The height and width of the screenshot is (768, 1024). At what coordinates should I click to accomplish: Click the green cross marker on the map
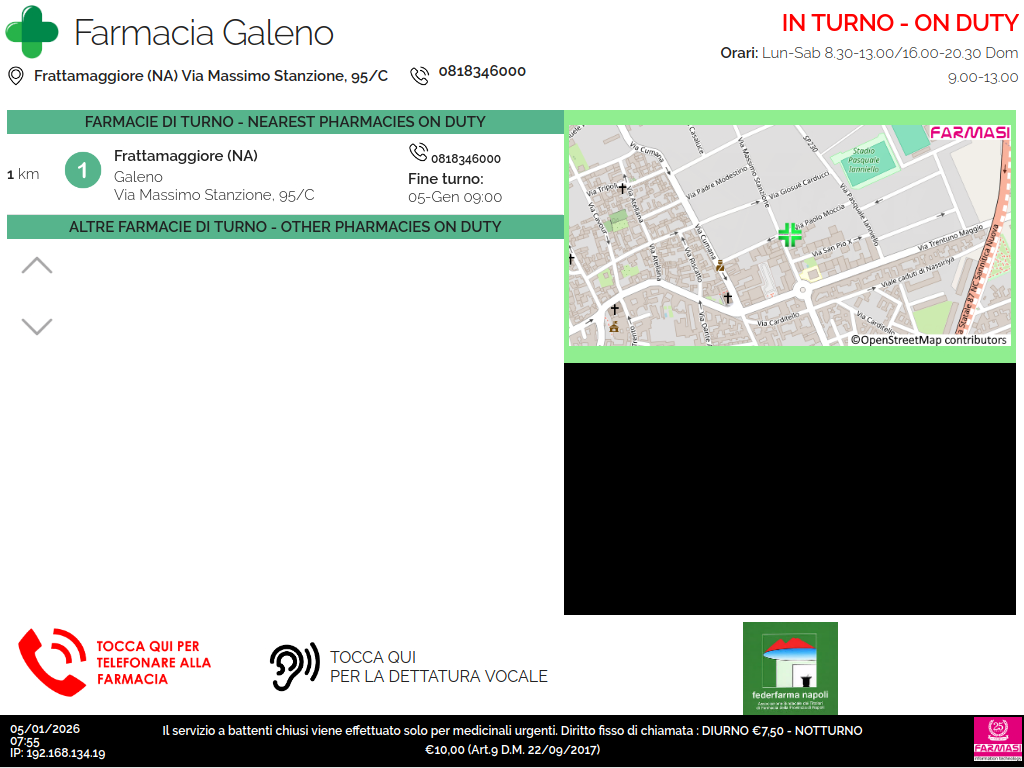coord(790,235)
